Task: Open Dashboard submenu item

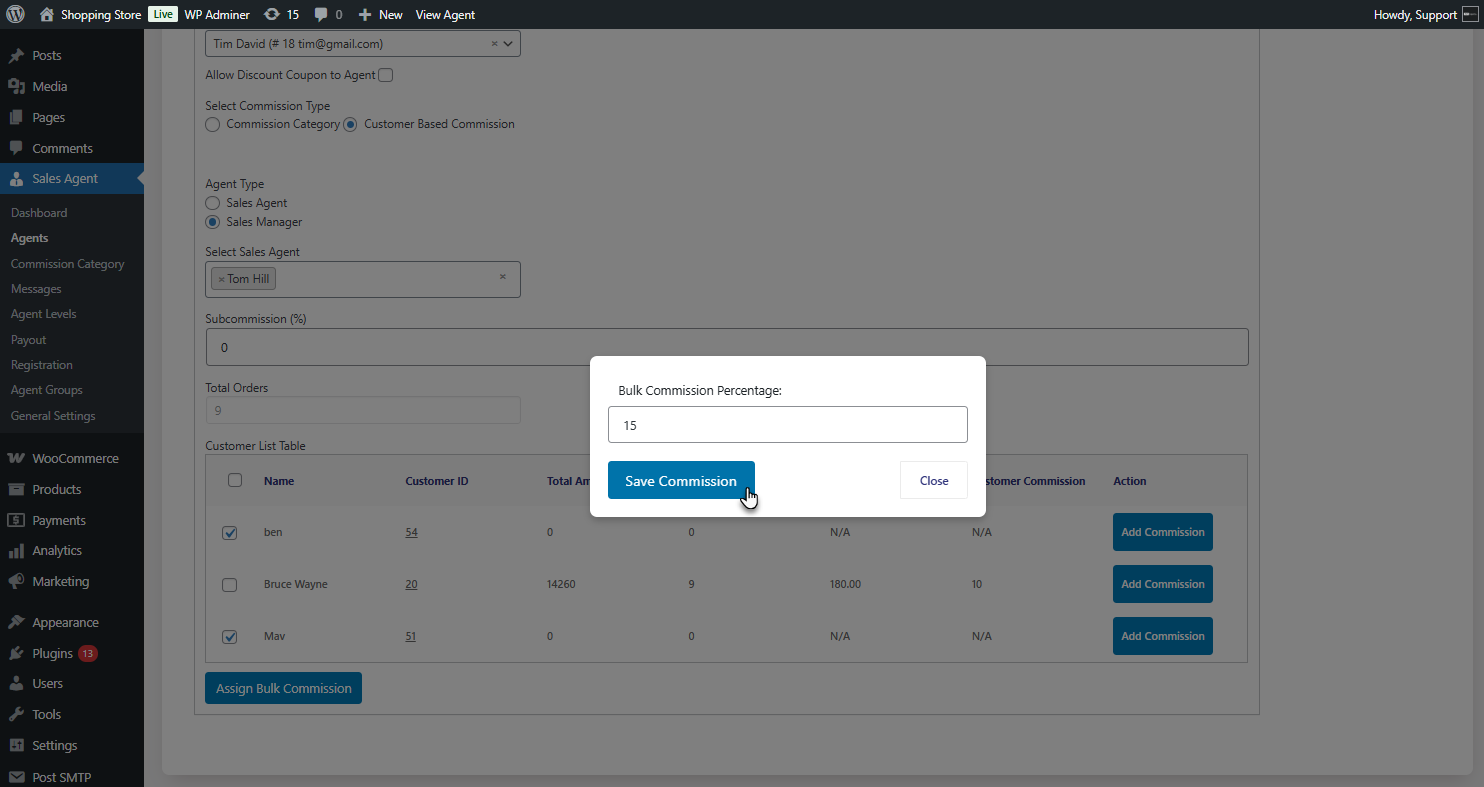Action: (39, 213)
